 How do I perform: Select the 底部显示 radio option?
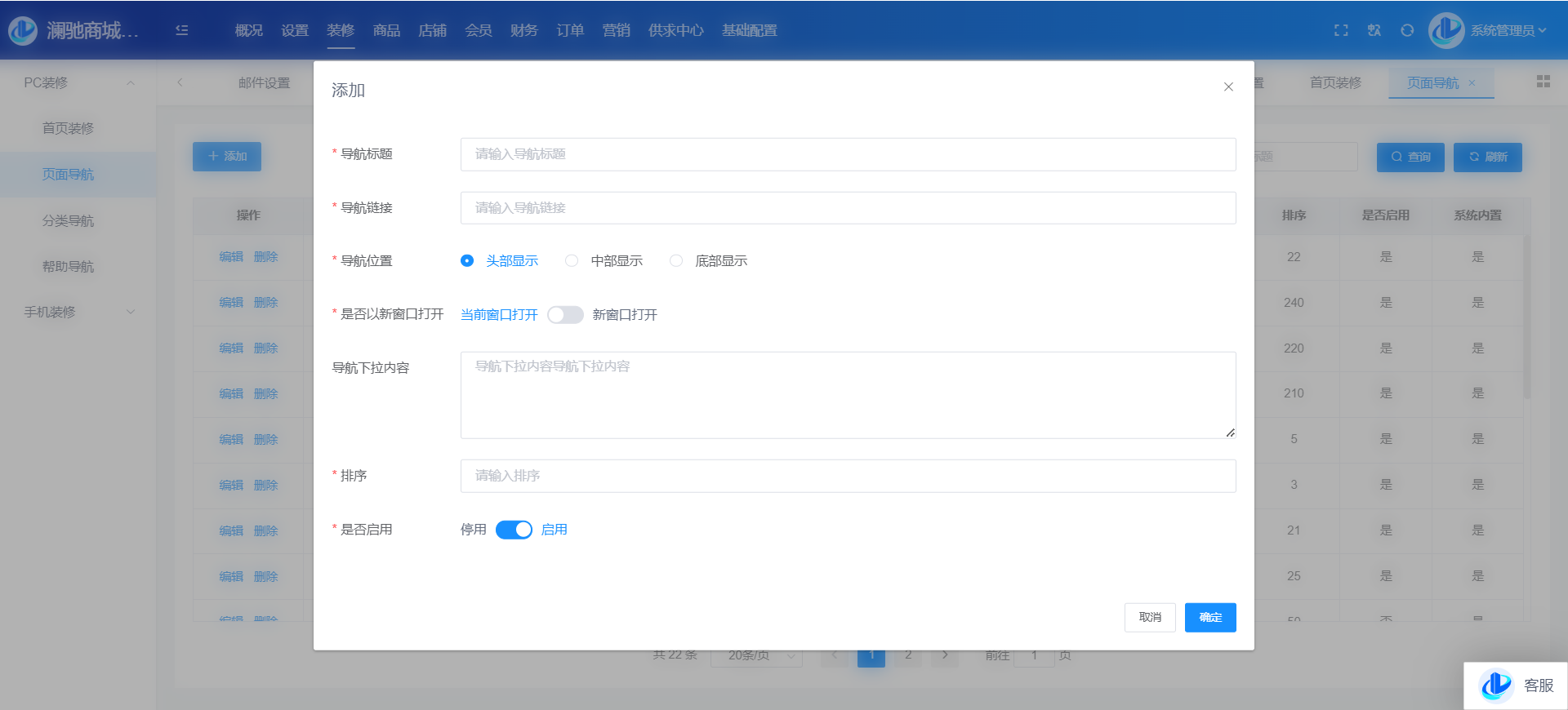point(676,261)
